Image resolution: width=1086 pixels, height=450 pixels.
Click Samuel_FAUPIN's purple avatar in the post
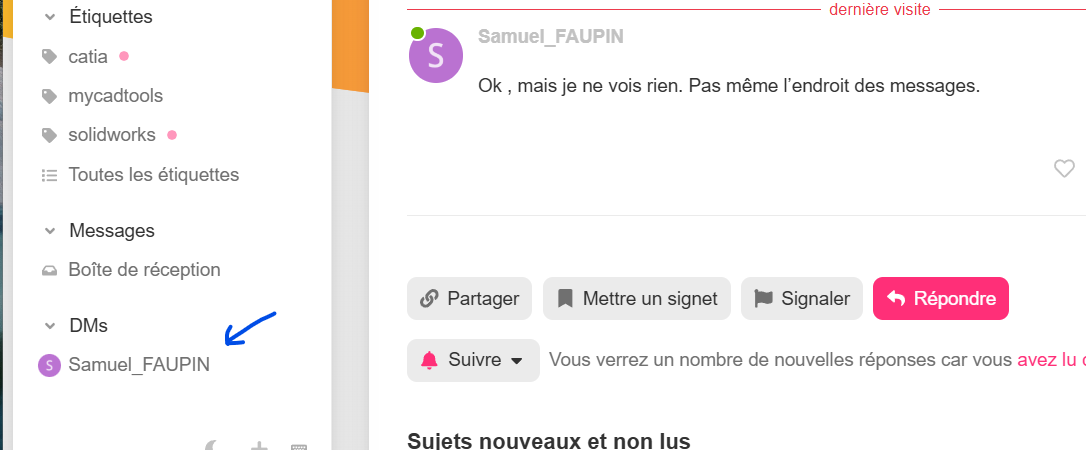pyautogui.click(x=436, y=56)
